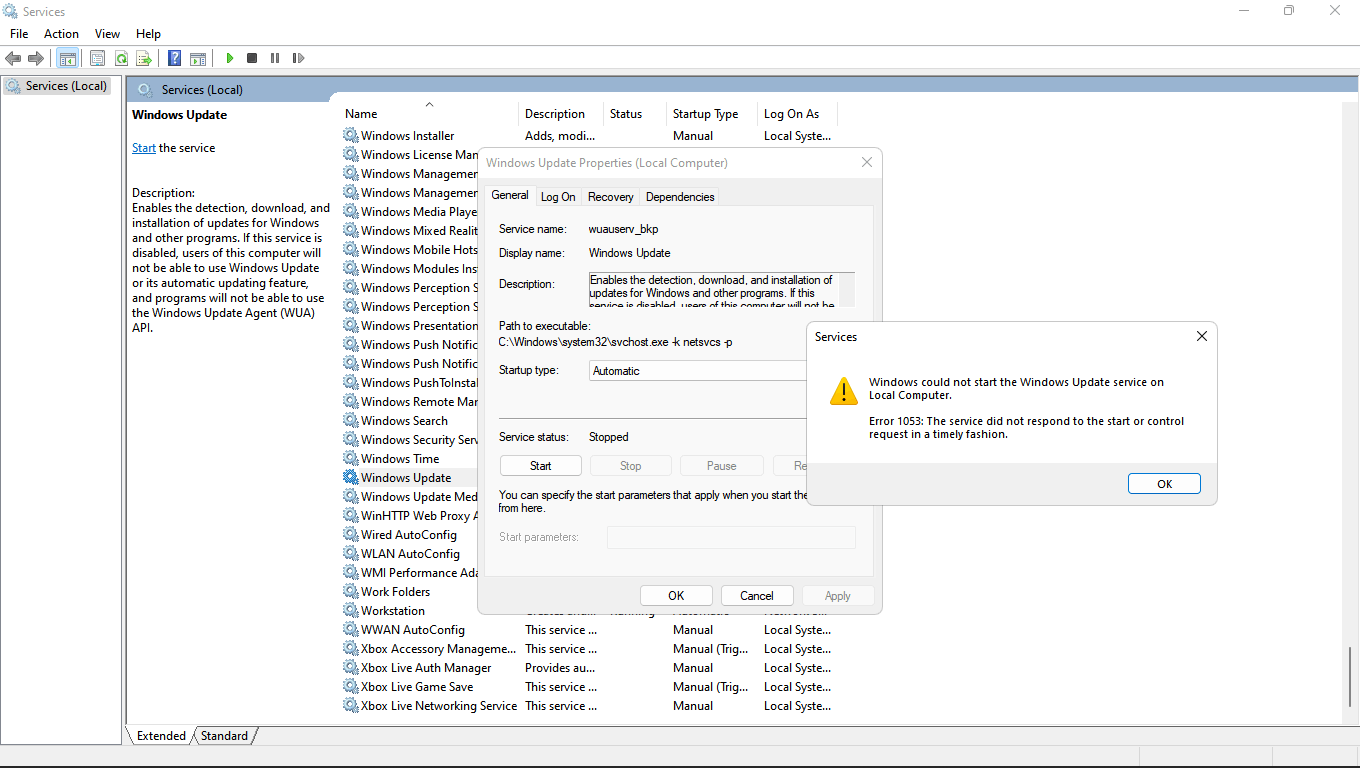Click the Export List toolbar icon
Image resolution: width=1360 pixels, height=768 pixels.
[144, 58]
